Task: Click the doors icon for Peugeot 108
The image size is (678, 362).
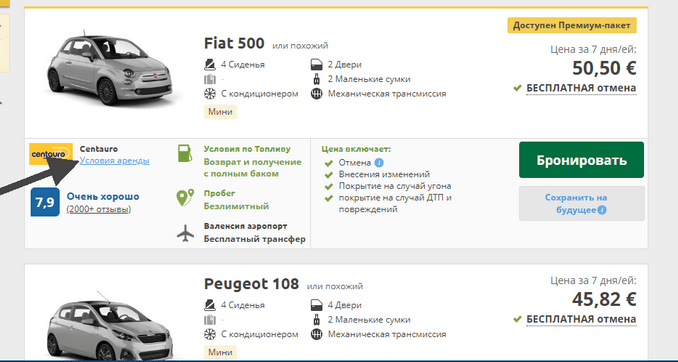Action: pos(317,305)
